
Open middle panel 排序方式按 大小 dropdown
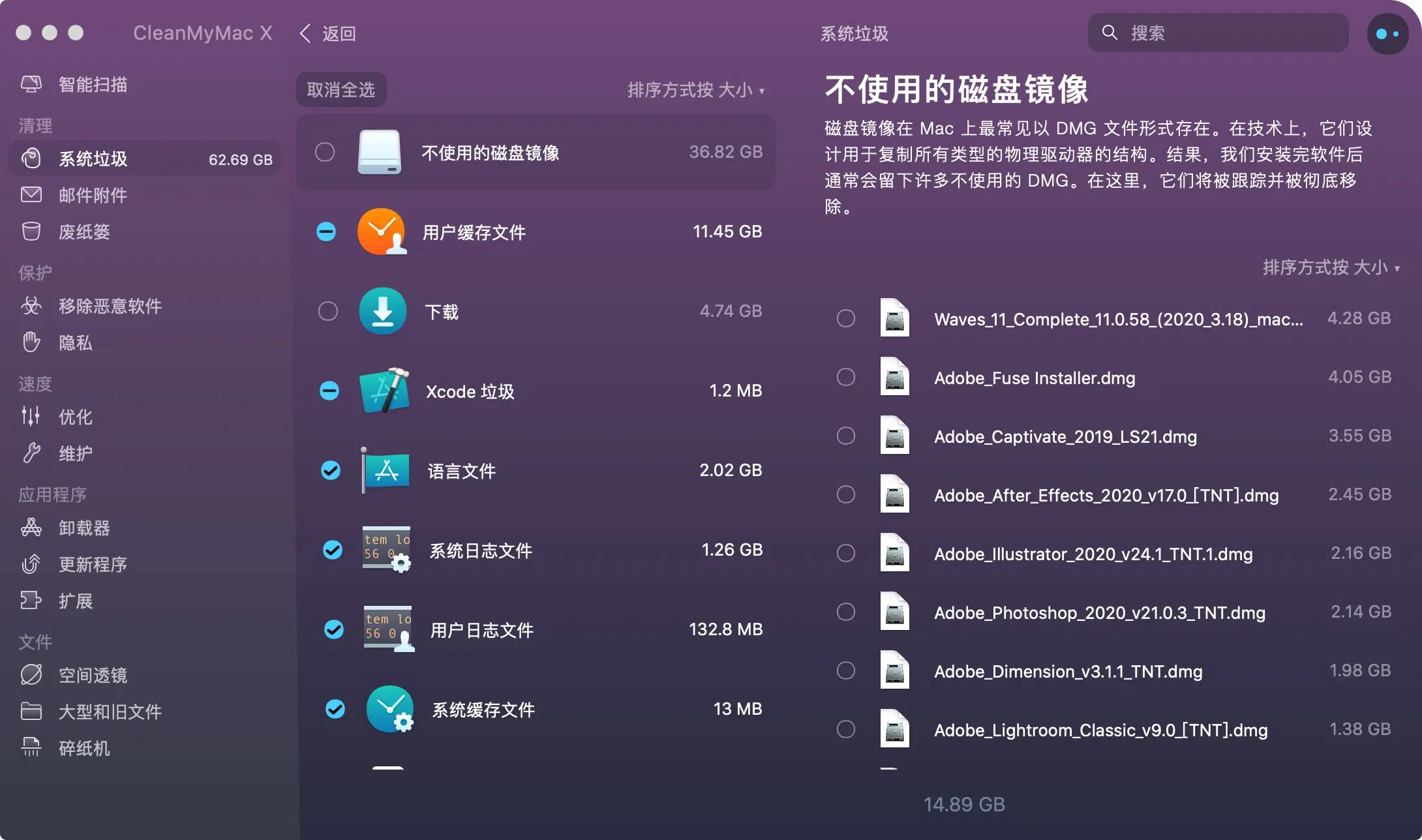point(696,90)
